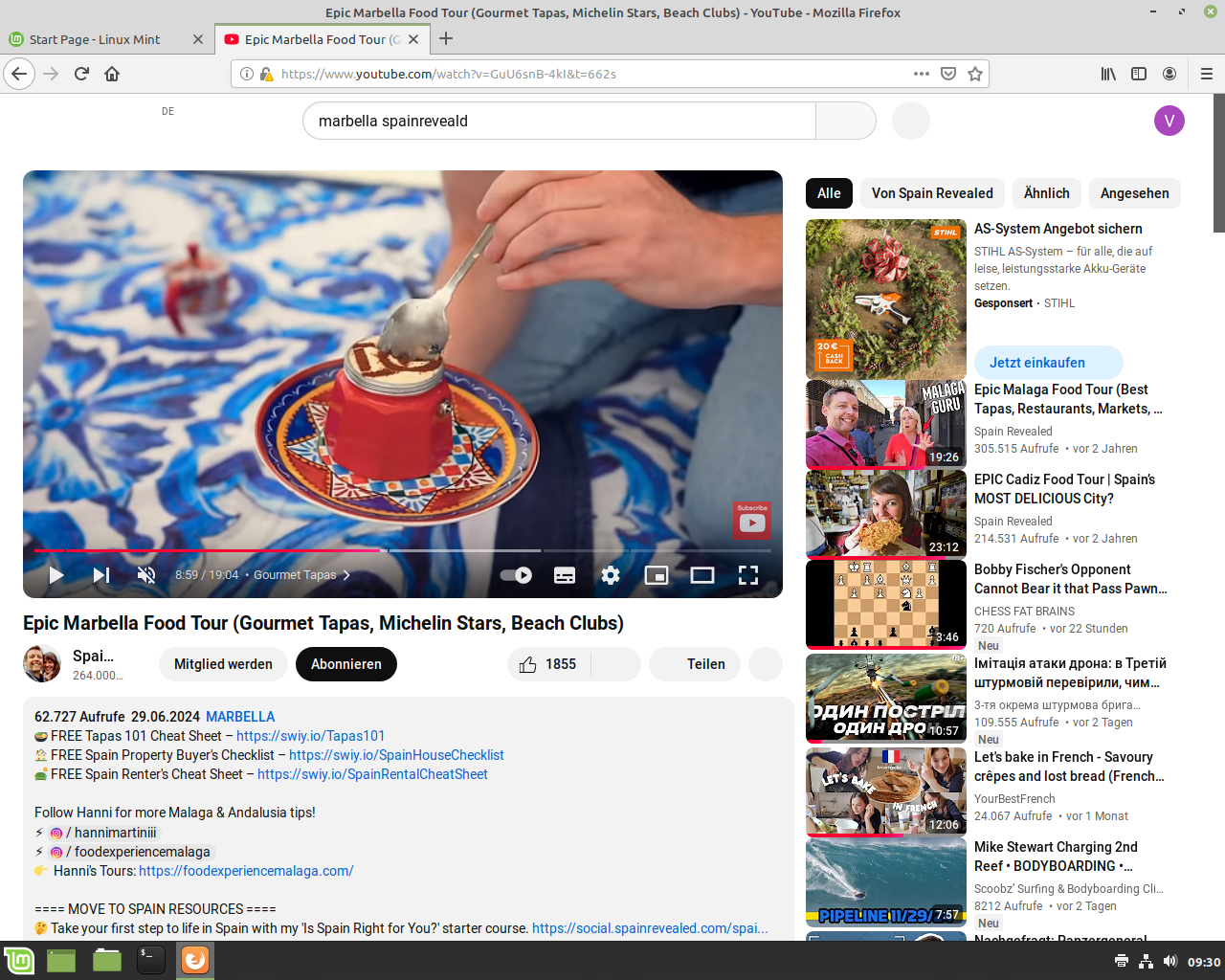Image resolution: width=1225 pixels, height=980 pixels.
Task: Click the 09:30 taskbar clock
Action: tap(1204, 962)
